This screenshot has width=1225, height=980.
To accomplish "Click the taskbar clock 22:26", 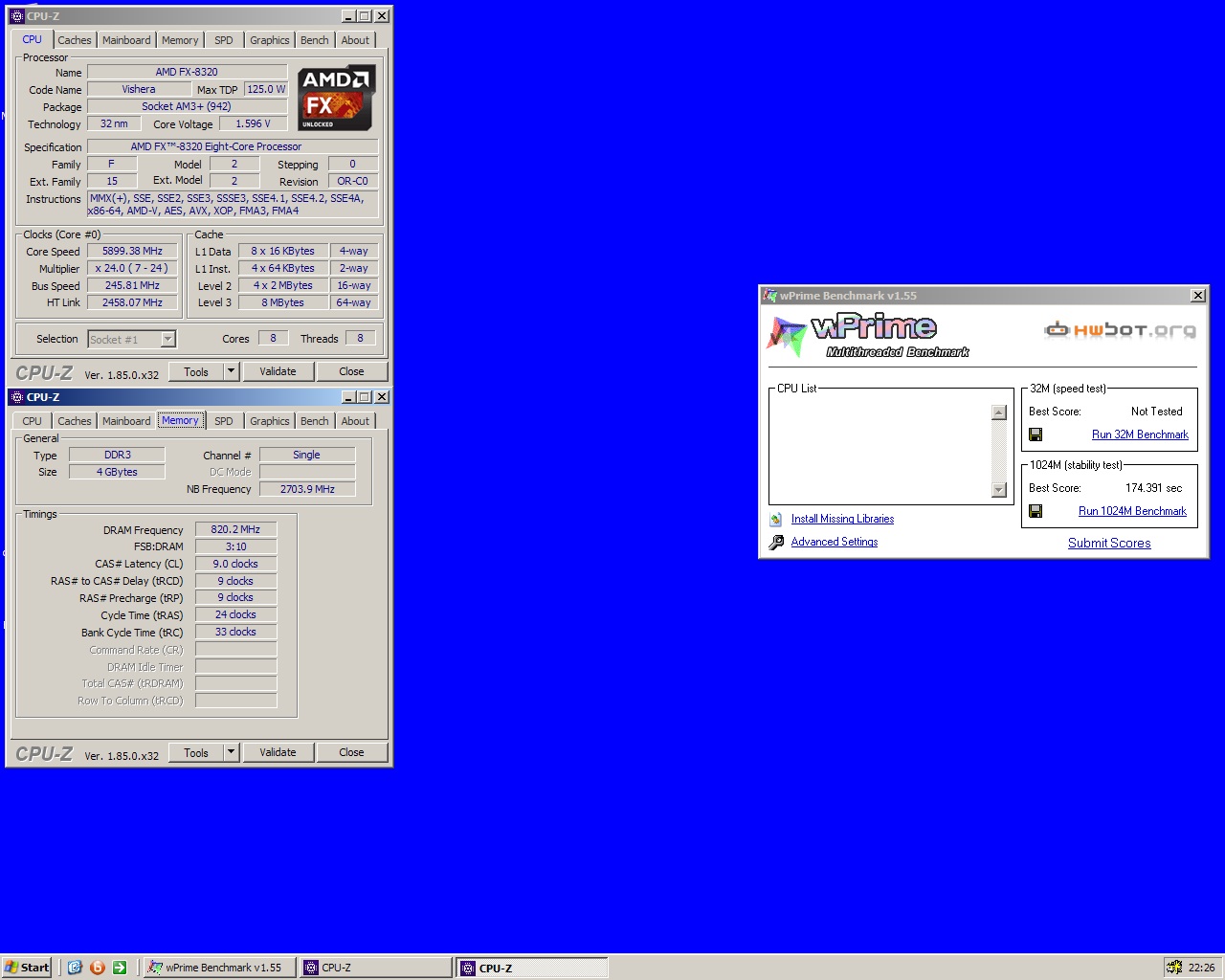I will [x=1202, y=968].
